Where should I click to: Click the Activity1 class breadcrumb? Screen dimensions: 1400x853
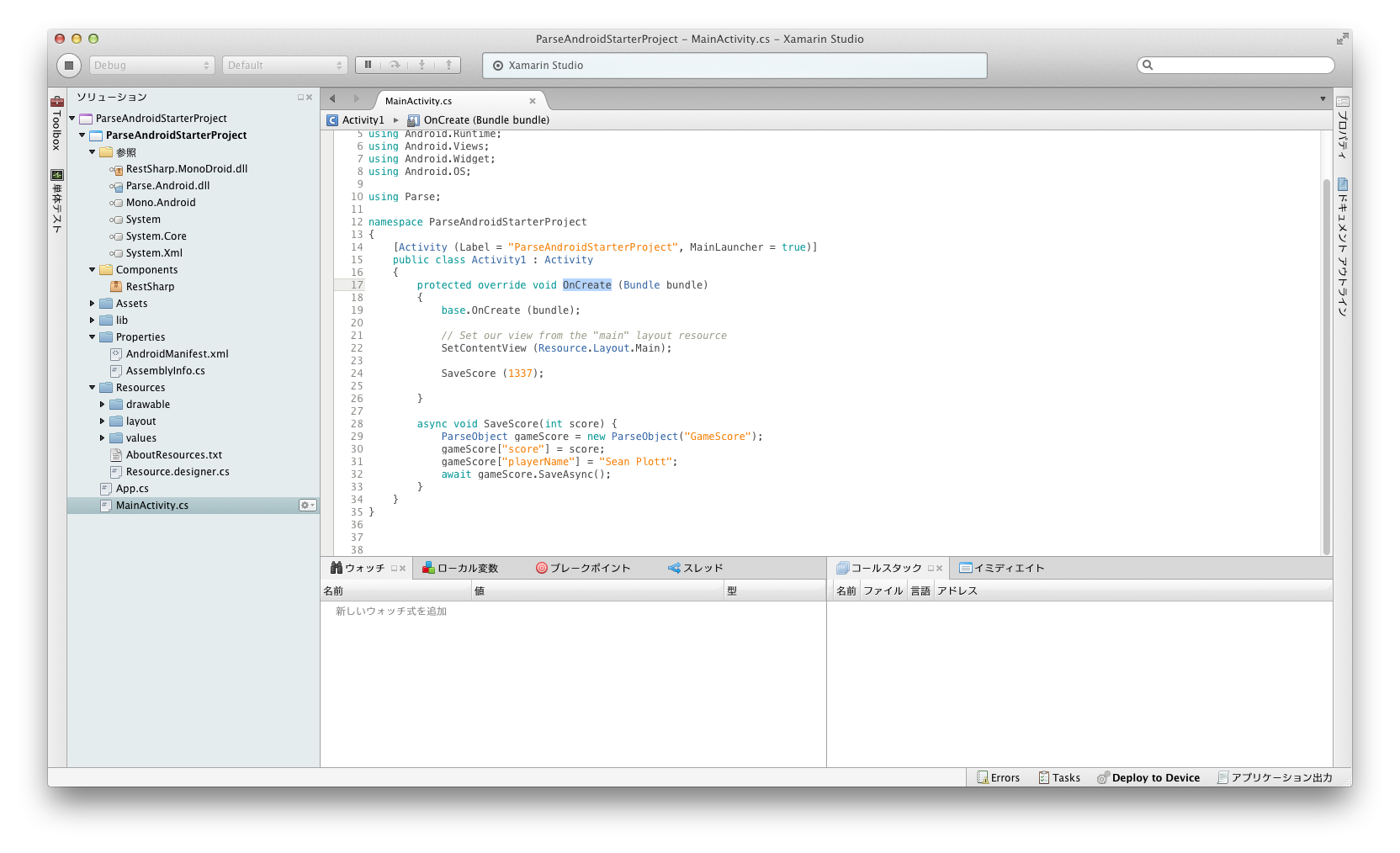[x=356, y=120]
